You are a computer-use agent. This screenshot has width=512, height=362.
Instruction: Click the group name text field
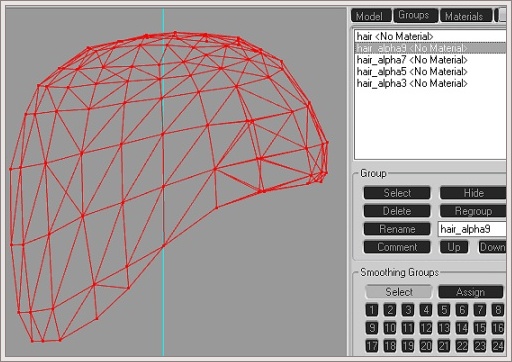tap(472, 229)
